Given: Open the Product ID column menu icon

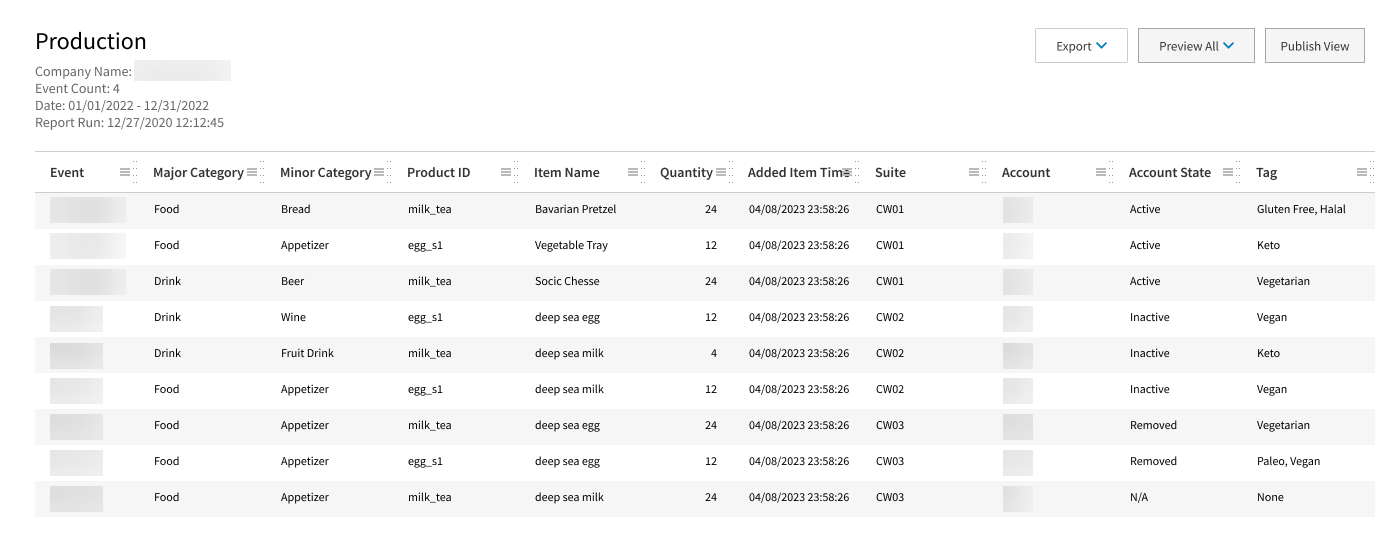Looking at the screenshot, I should 506,173.
